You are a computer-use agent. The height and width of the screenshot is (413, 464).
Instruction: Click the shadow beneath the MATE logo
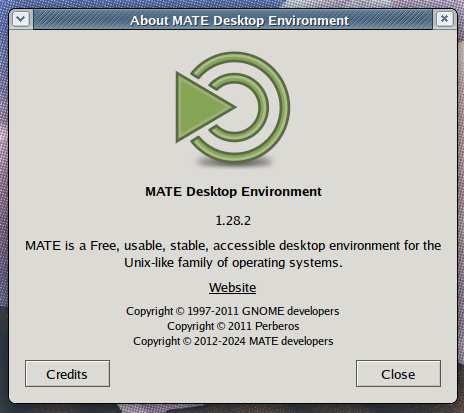[x=235, y=163]
